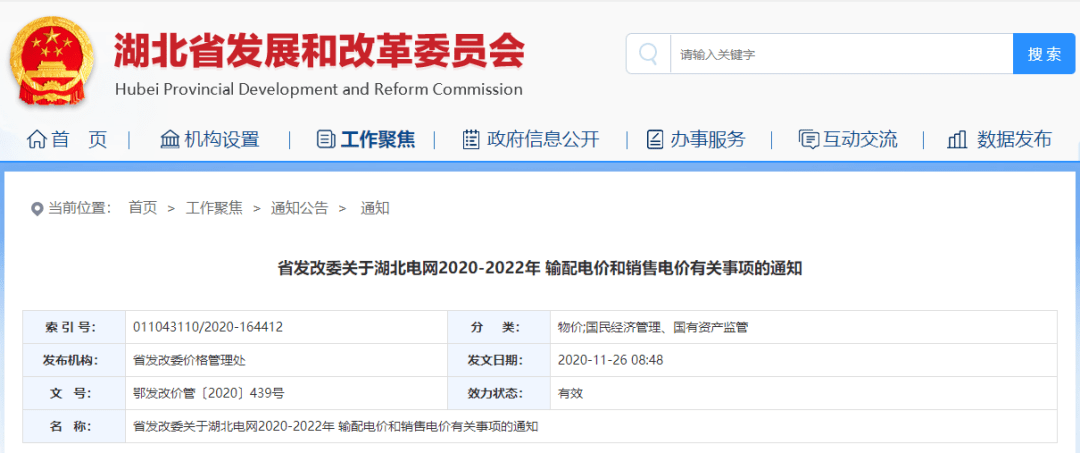The width and height of the screenshot is (1080, 453).
Task: Click the edit icon beside 办事服务
Action: click(x=655, y=140)
